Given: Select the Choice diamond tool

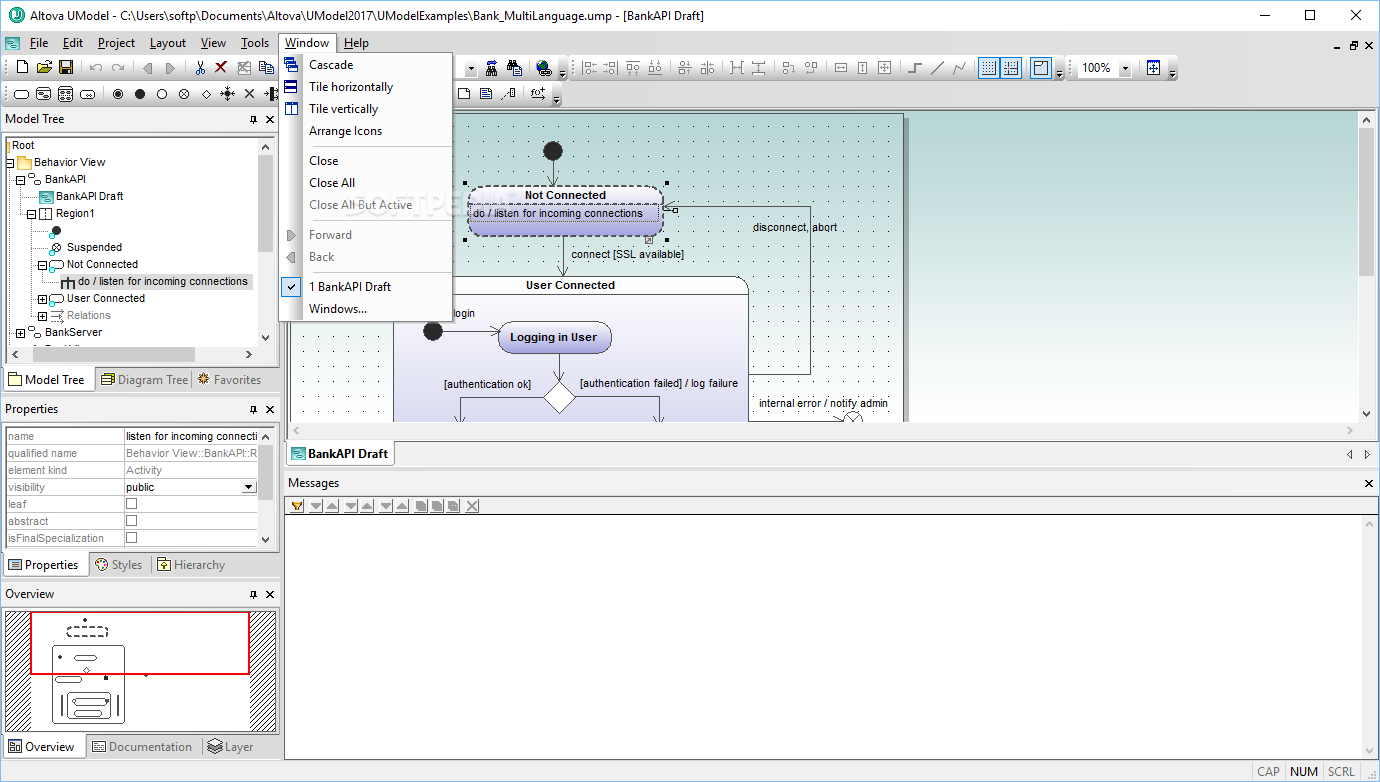Looking at the screenshot, I should (206, 94).
